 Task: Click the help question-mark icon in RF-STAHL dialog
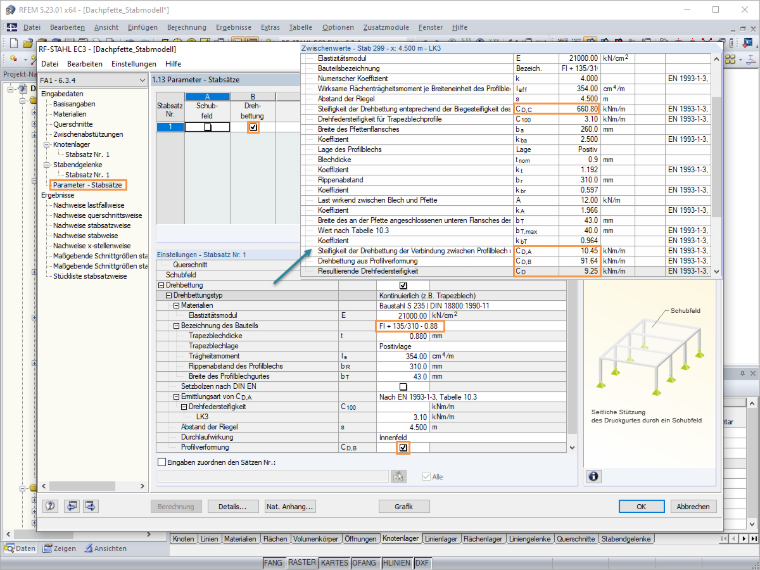[50, 506]
